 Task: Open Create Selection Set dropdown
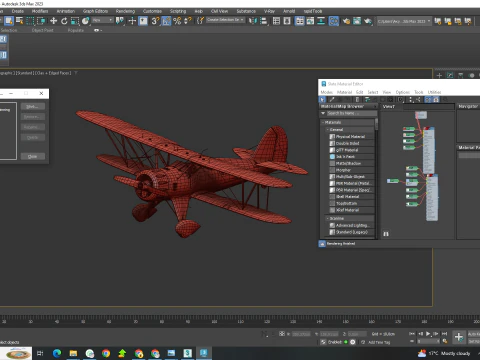225,20
